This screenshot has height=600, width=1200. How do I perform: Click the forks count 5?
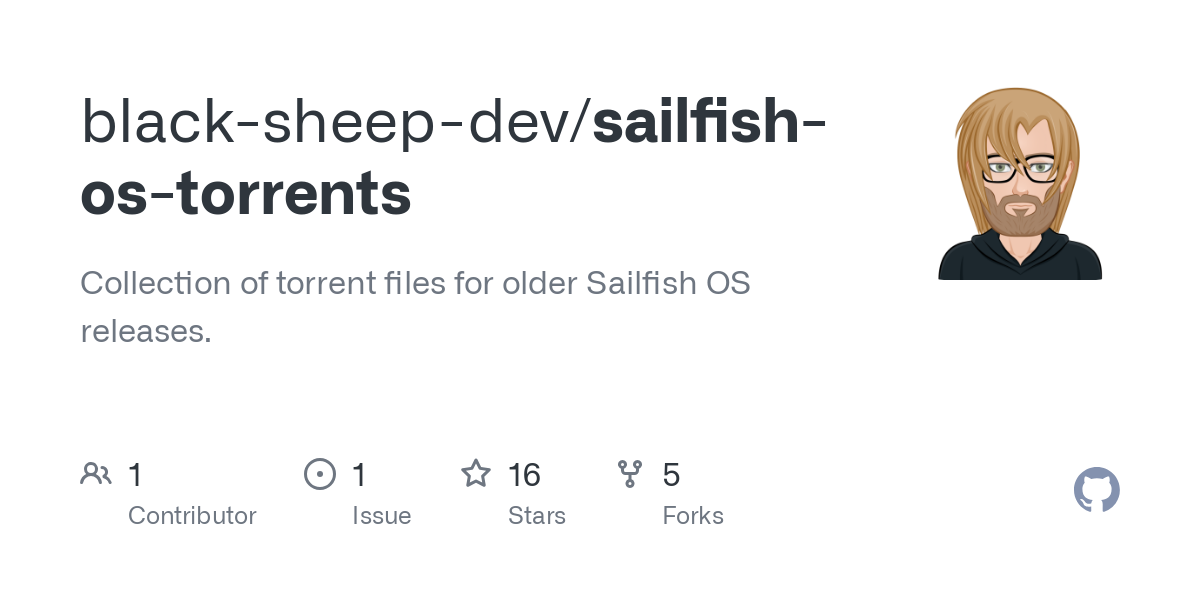671,475
